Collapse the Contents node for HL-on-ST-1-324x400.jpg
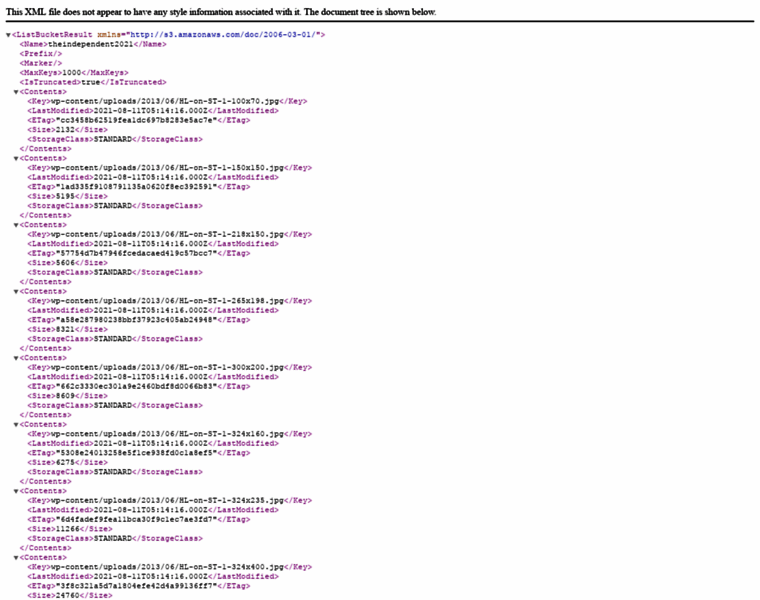 pyautogui.click(x=16, y=557)
